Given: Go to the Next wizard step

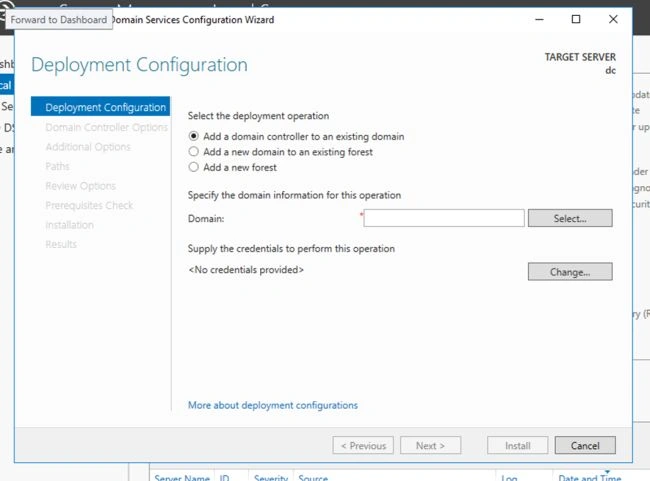Looking at the screenshot, I should point(430,445).
